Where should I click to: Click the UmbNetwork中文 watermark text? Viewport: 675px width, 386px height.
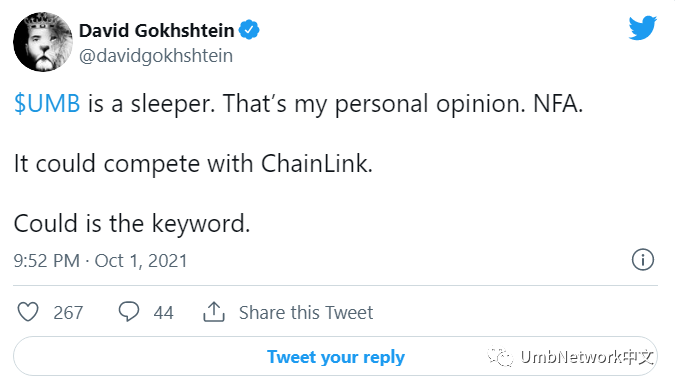[x=587, y=357]
